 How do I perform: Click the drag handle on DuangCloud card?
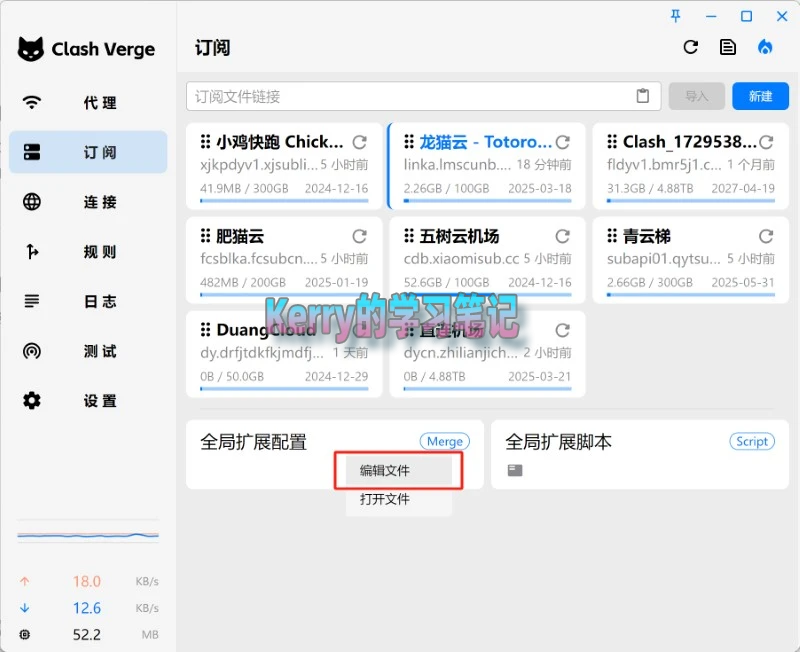coord(206,330)
